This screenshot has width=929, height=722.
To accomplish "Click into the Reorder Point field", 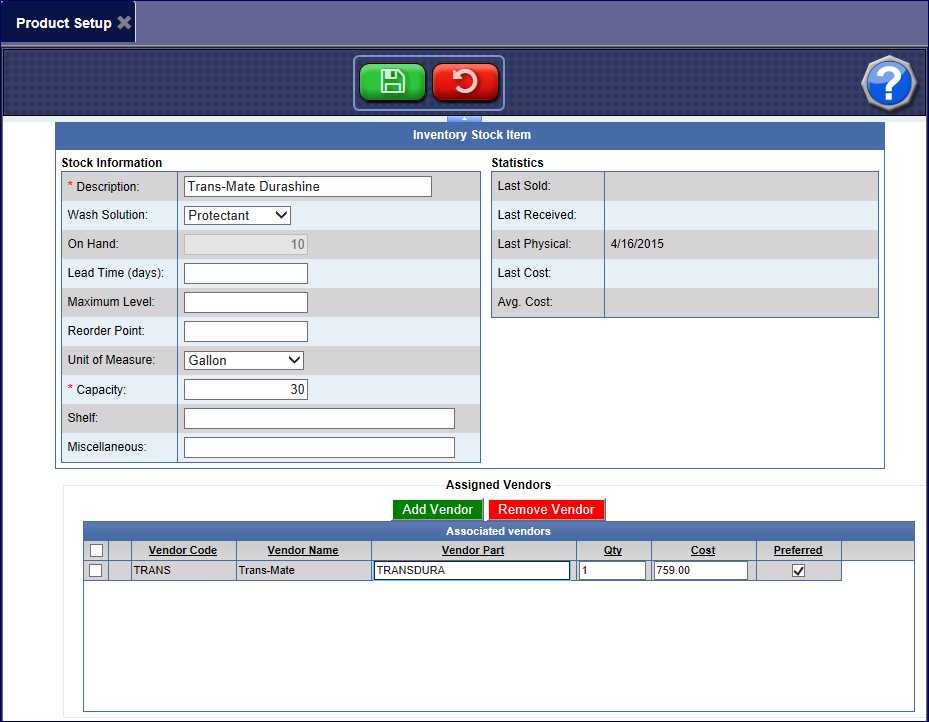I will click(246, 331).
